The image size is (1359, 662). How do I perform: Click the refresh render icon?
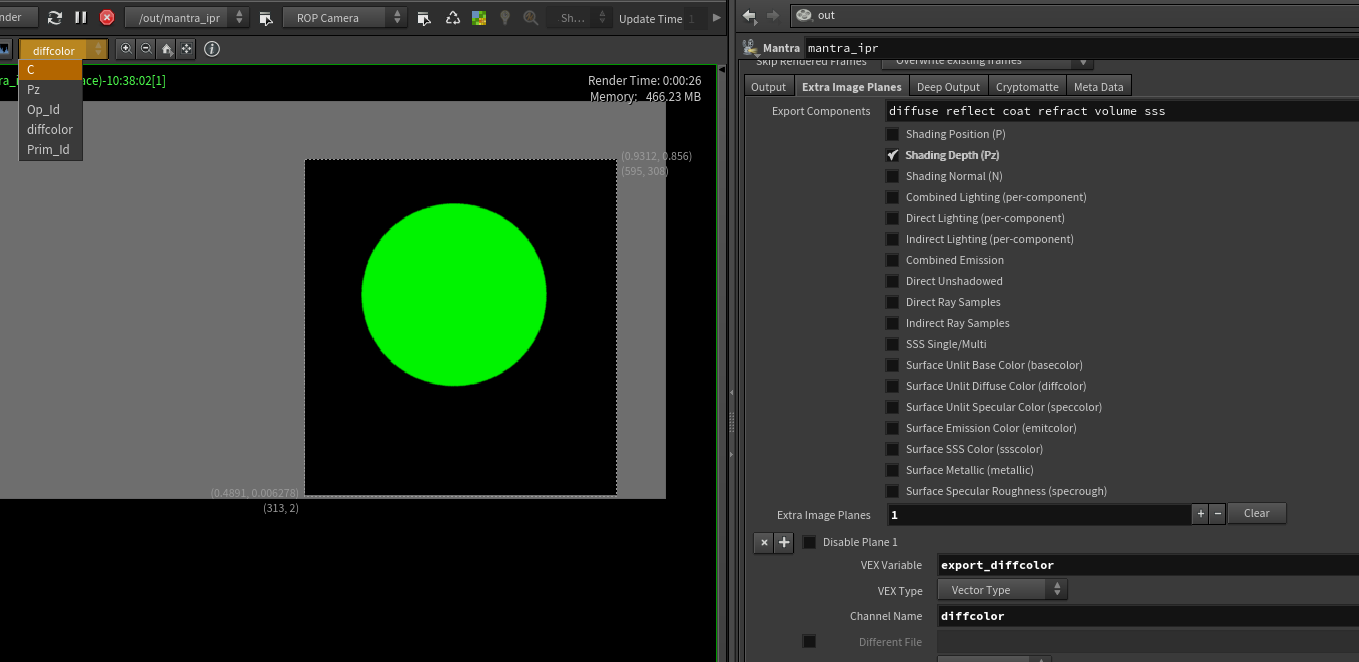[55, 18]
